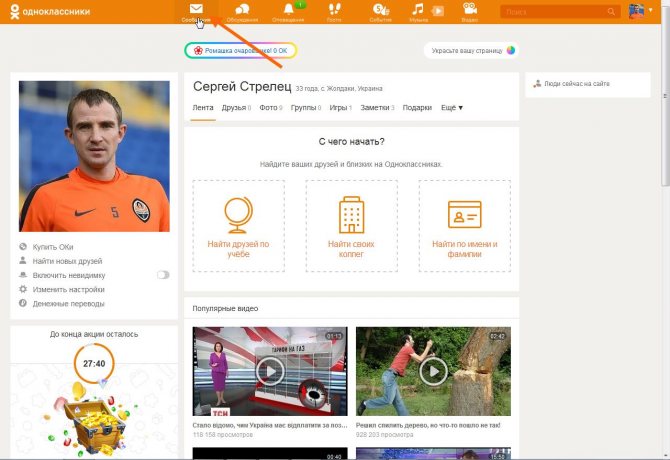This screenshot has height=460, width=670.
Task: Toggle the Включить невидимку switch
Action: click(163, 275)
